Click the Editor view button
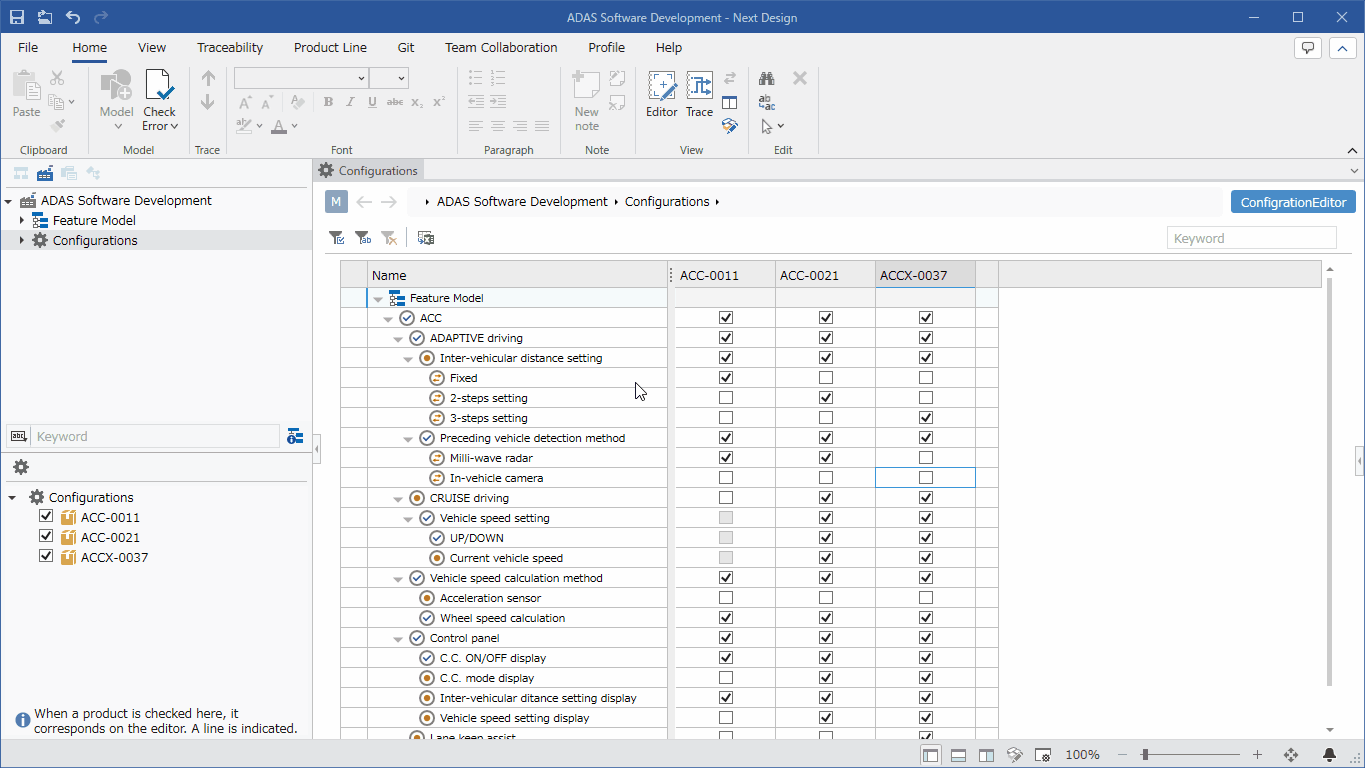The width and height of the screenshot is (1365, 768). (x=661, y=95)
